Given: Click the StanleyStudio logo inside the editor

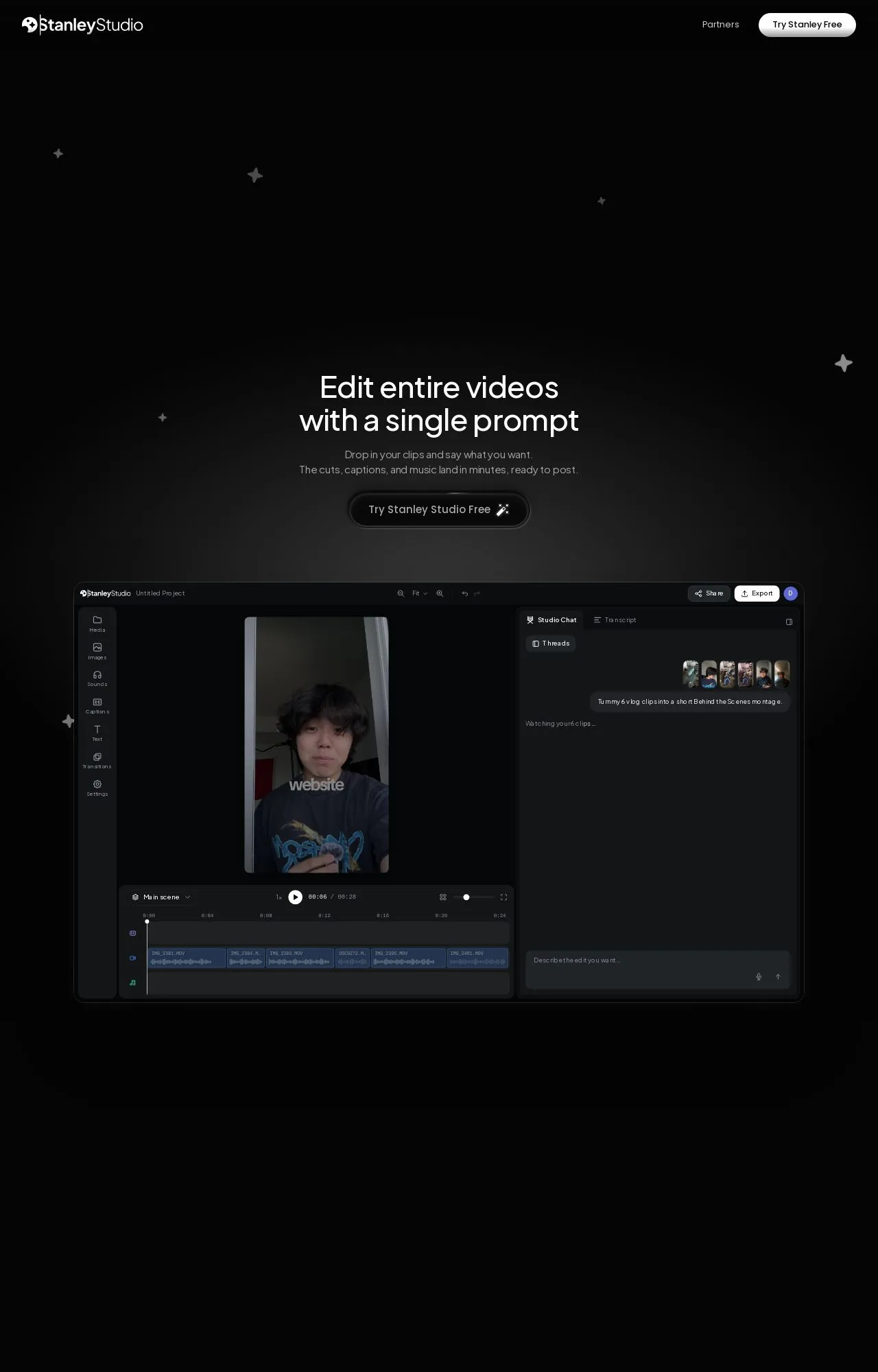Looking at the screenshot, I should [x=105, y=593].
